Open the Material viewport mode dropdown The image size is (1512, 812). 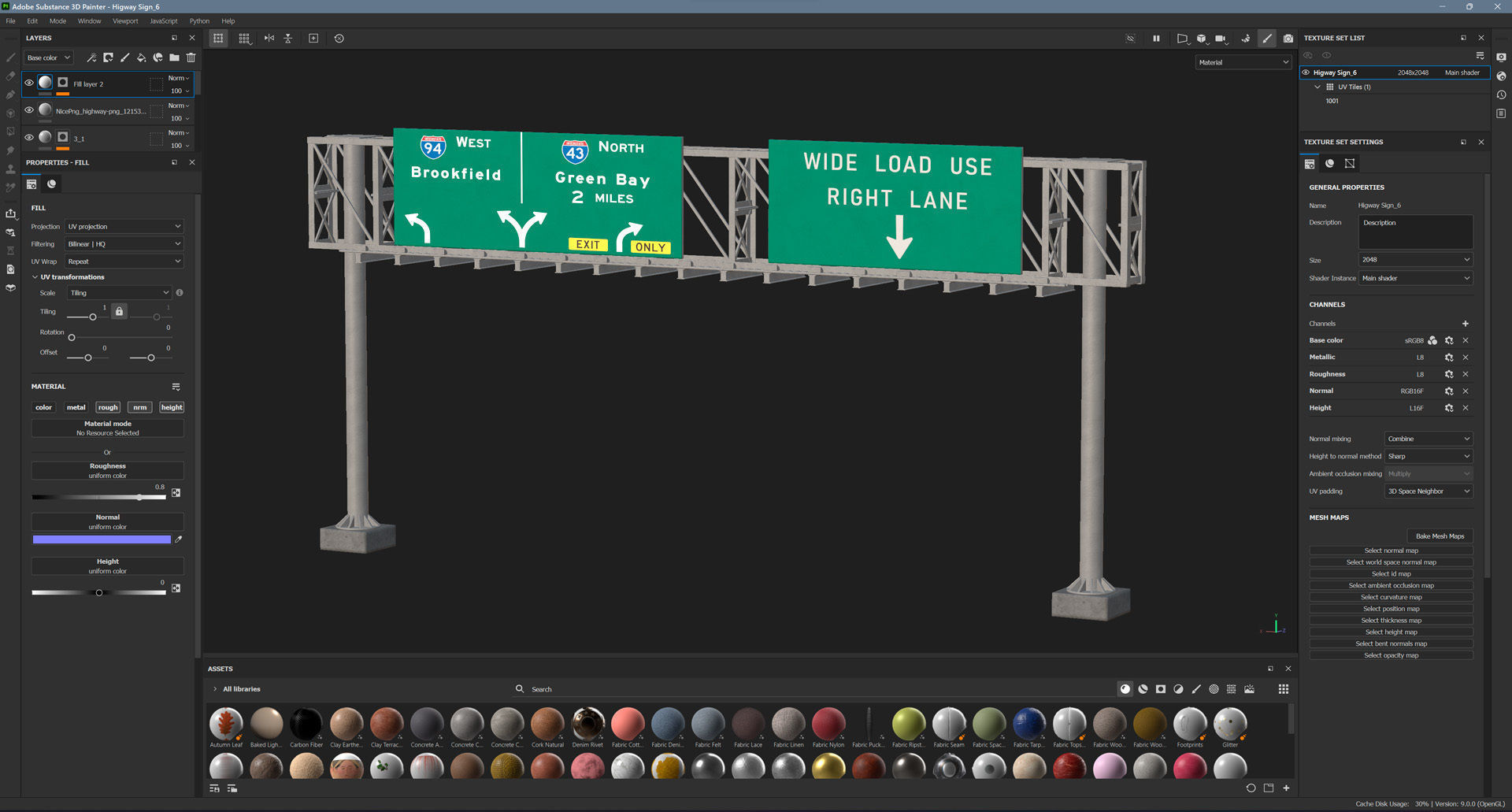[x=1243, y=62]
